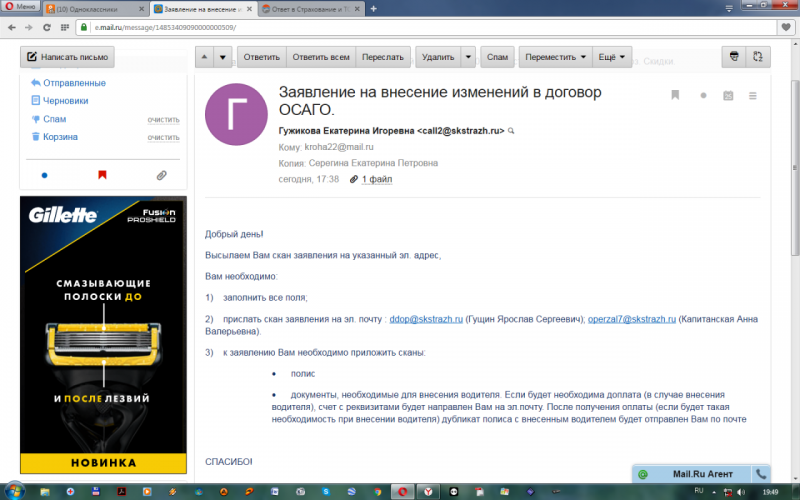Click the sender avatar with letter Г
The width and height of the screenshot is (800, 500).
(236, 114)
